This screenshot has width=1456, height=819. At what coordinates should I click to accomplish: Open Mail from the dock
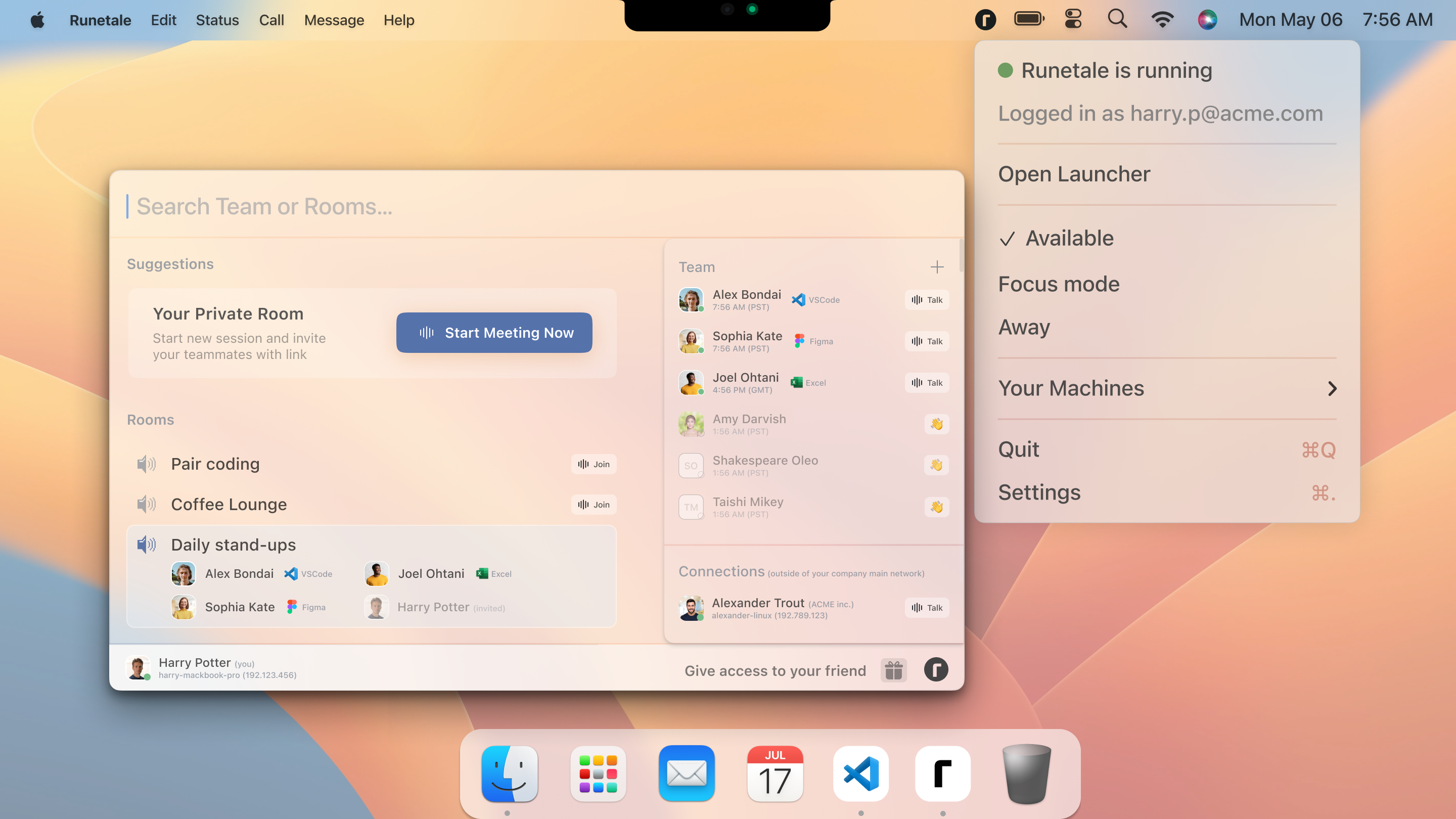(x=686, y=774)
